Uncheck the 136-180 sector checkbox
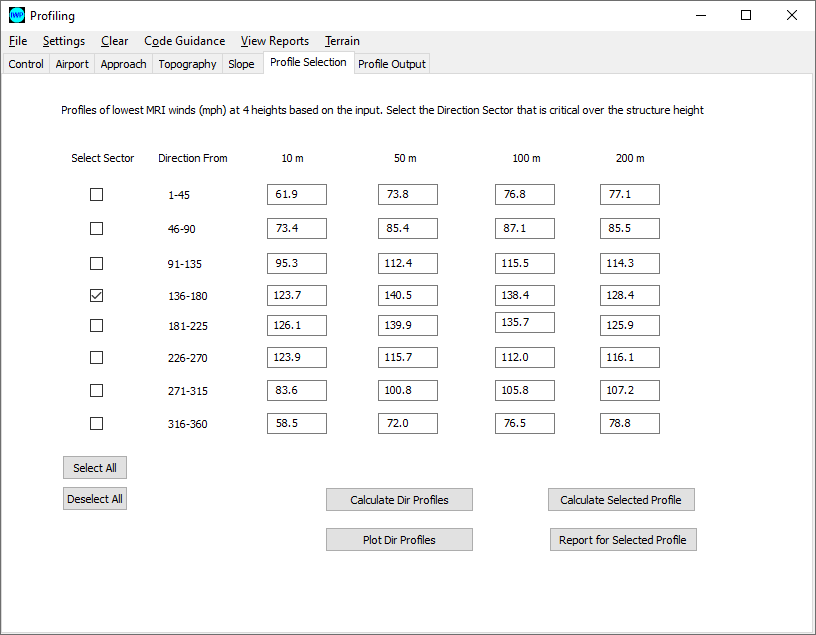Image resolution: width=816 pixels, height=635 pixels. coord(97,296)
